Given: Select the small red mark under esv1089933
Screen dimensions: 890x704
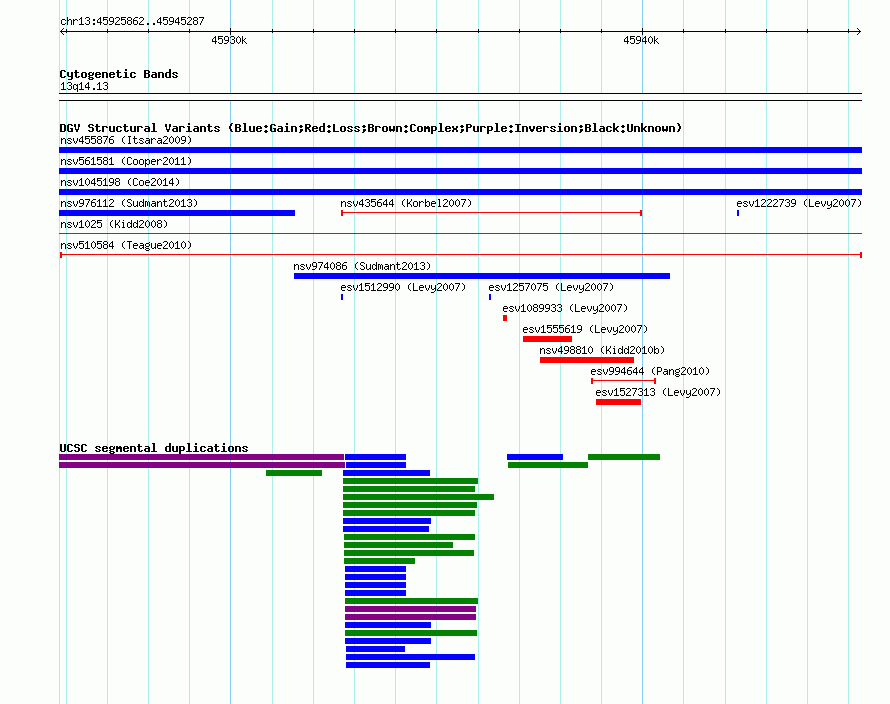Looking at the screenshot, I should (x=505, y=318).
